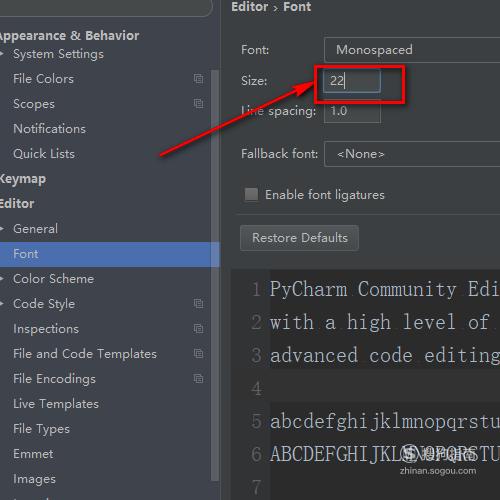Open Images settings page
This screenshot has width=500, height=500.
[x=34, y=479]
